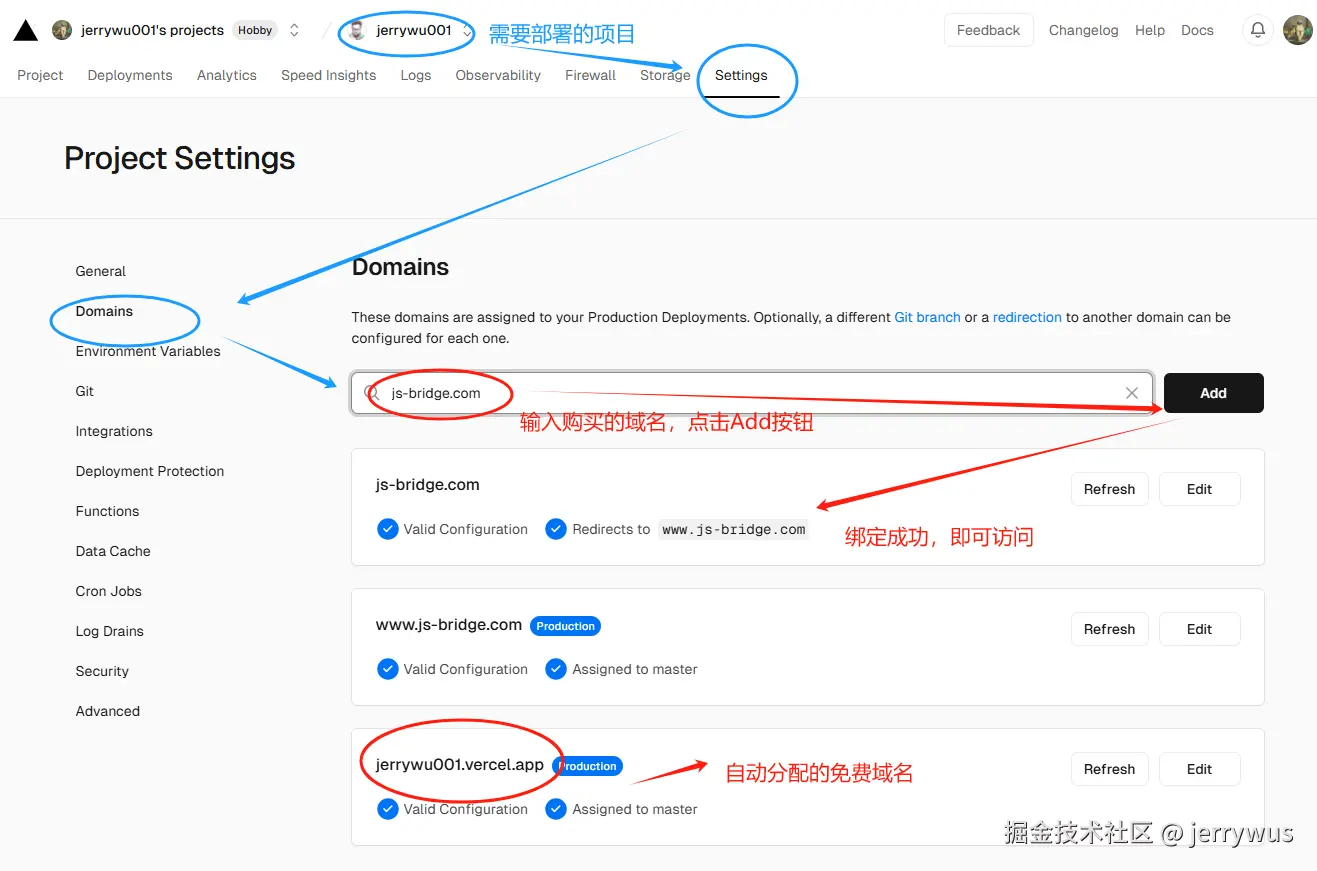
Task: Edit the jerrywu001.vercel.app domain
Action: (x=1199, y=769)
